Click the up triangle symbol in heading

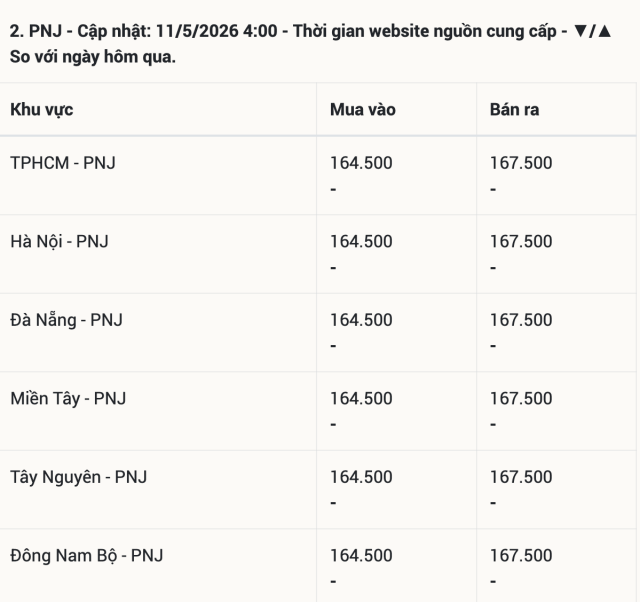pyautogui.click(x=604, y=31)
